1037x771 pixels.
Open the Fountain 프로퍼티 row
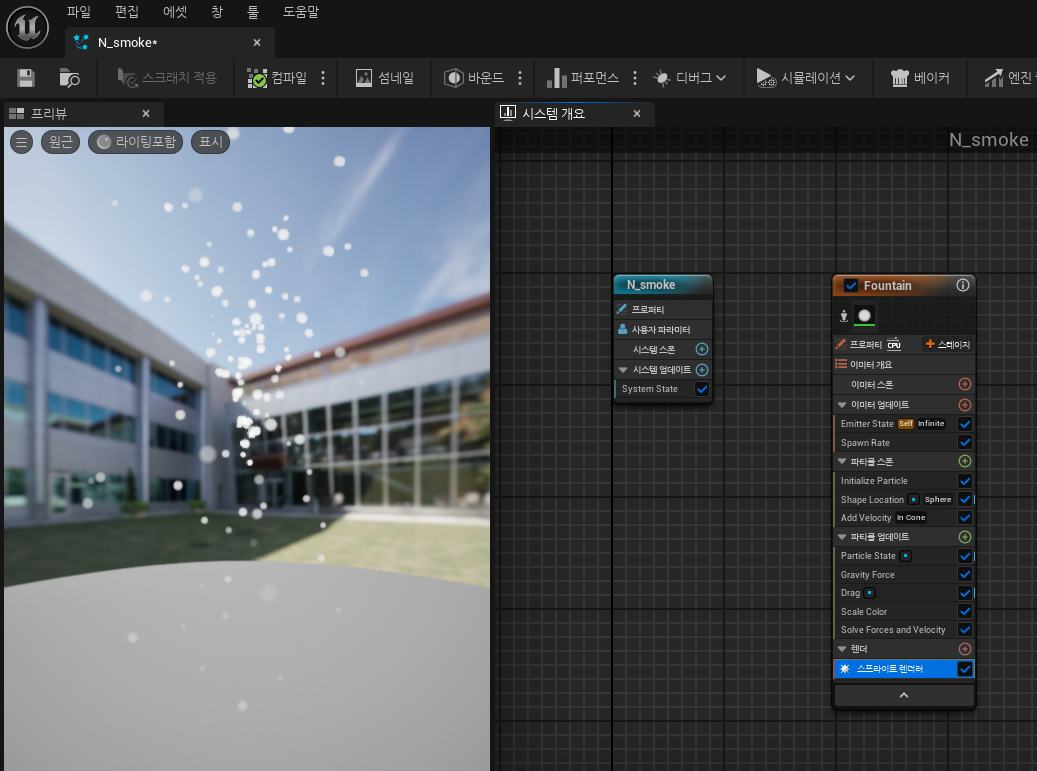point(868,345)
